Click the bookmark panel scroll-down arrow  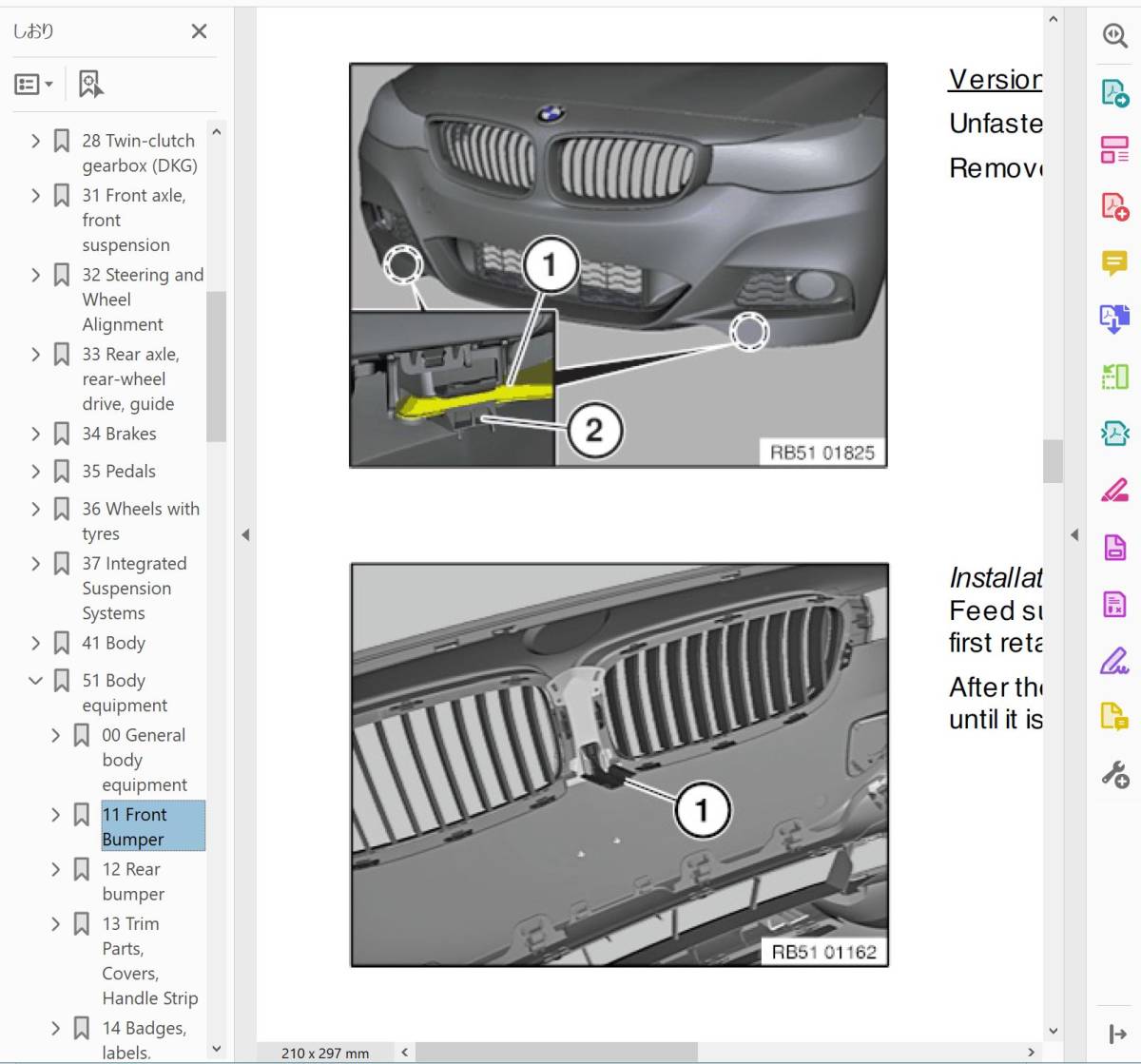216,1049
